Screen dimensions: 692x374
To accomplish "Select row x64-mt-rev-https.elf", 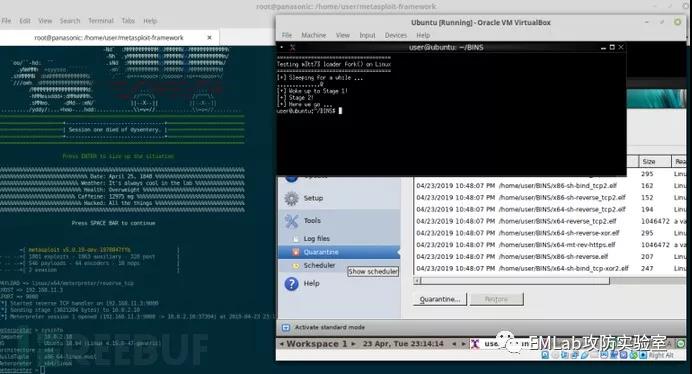I will [x=550, y=245].
